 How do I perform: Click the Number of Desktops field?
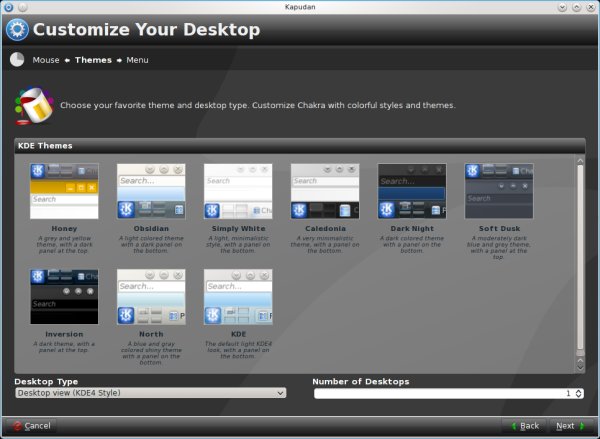pos(440,393)
